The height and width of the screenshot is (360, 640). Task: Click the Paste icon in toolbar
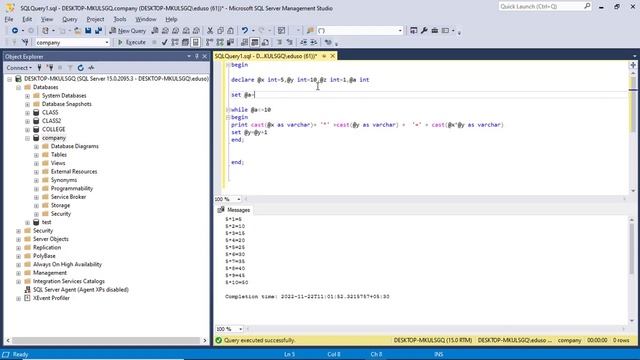[x=231, y=31]
